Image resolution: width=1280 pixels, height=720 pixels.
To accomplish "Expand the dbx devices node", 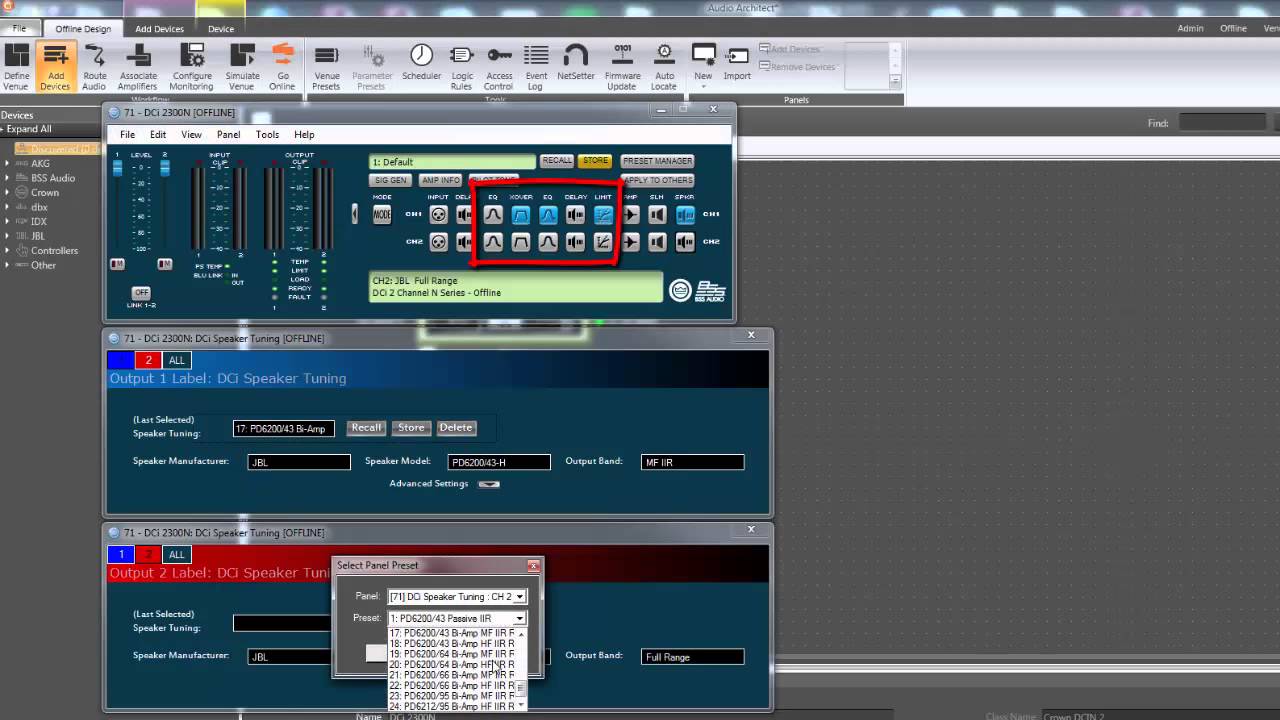I will 7,207.
